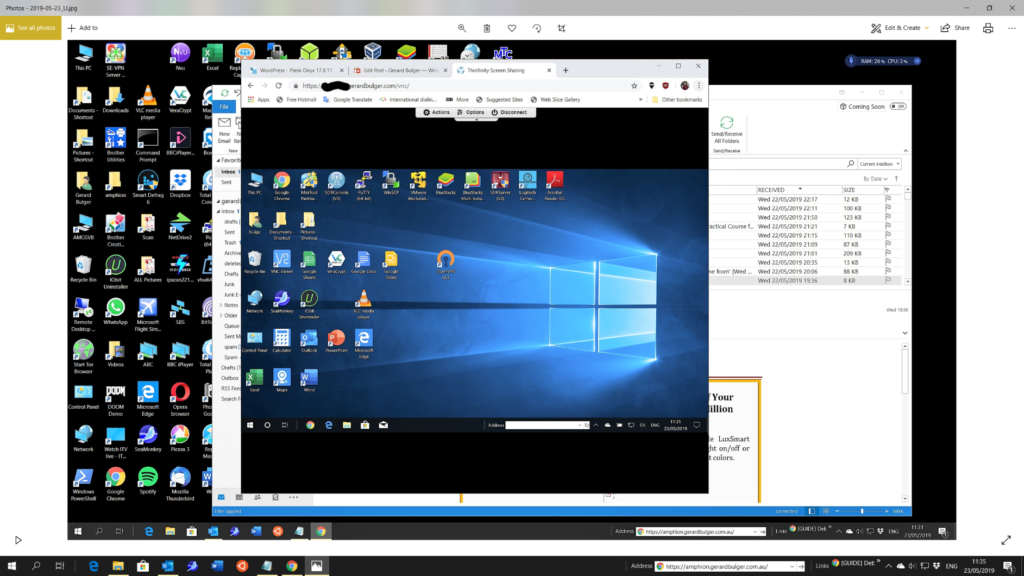This screenshot has height=576, width=1024.
Task: Click Mozilla Thunderbird icon in the photo
Action: [180, 484]
